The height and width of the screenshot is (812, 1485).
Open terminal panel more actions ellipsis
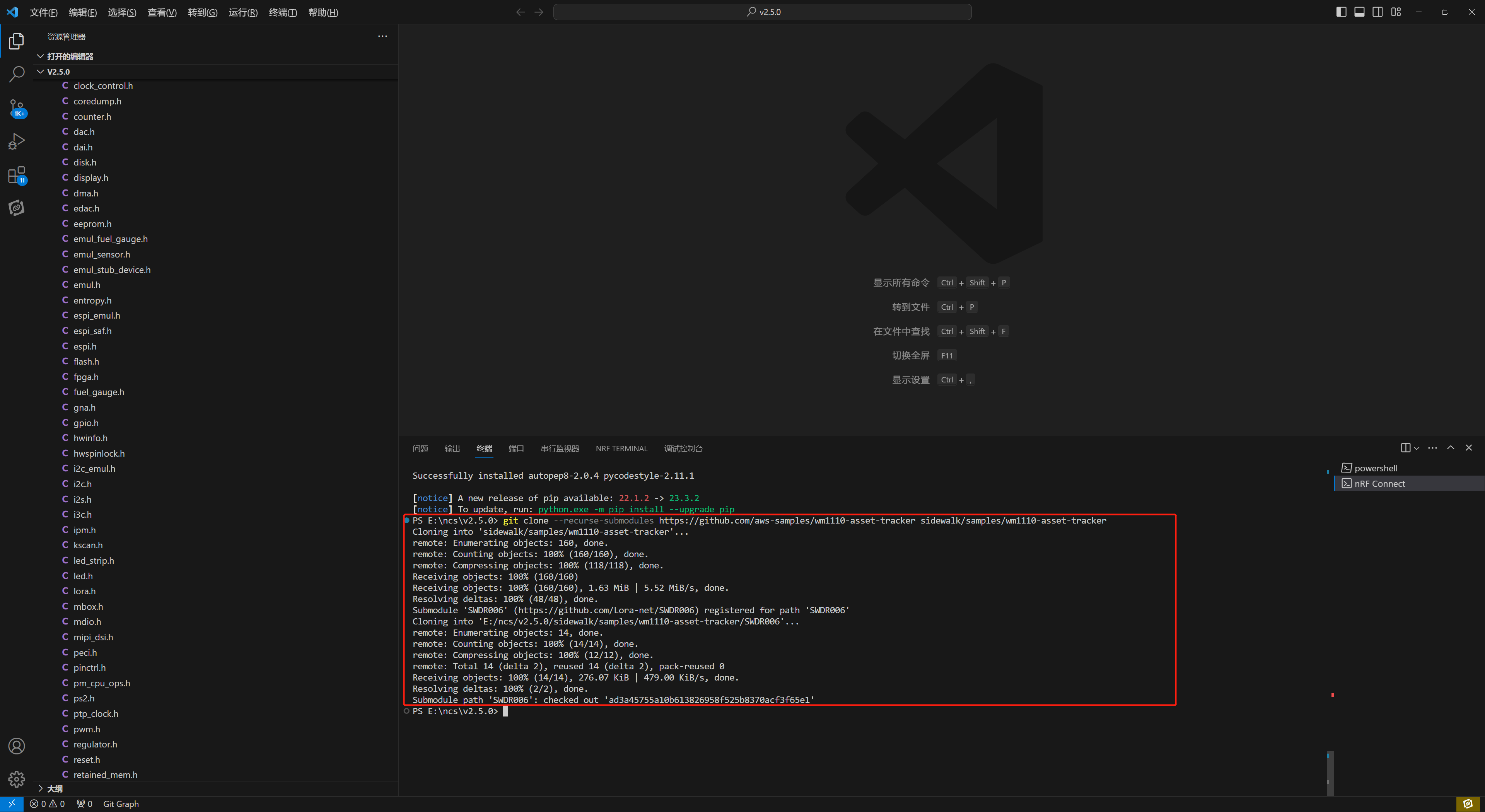point(1432,448)
